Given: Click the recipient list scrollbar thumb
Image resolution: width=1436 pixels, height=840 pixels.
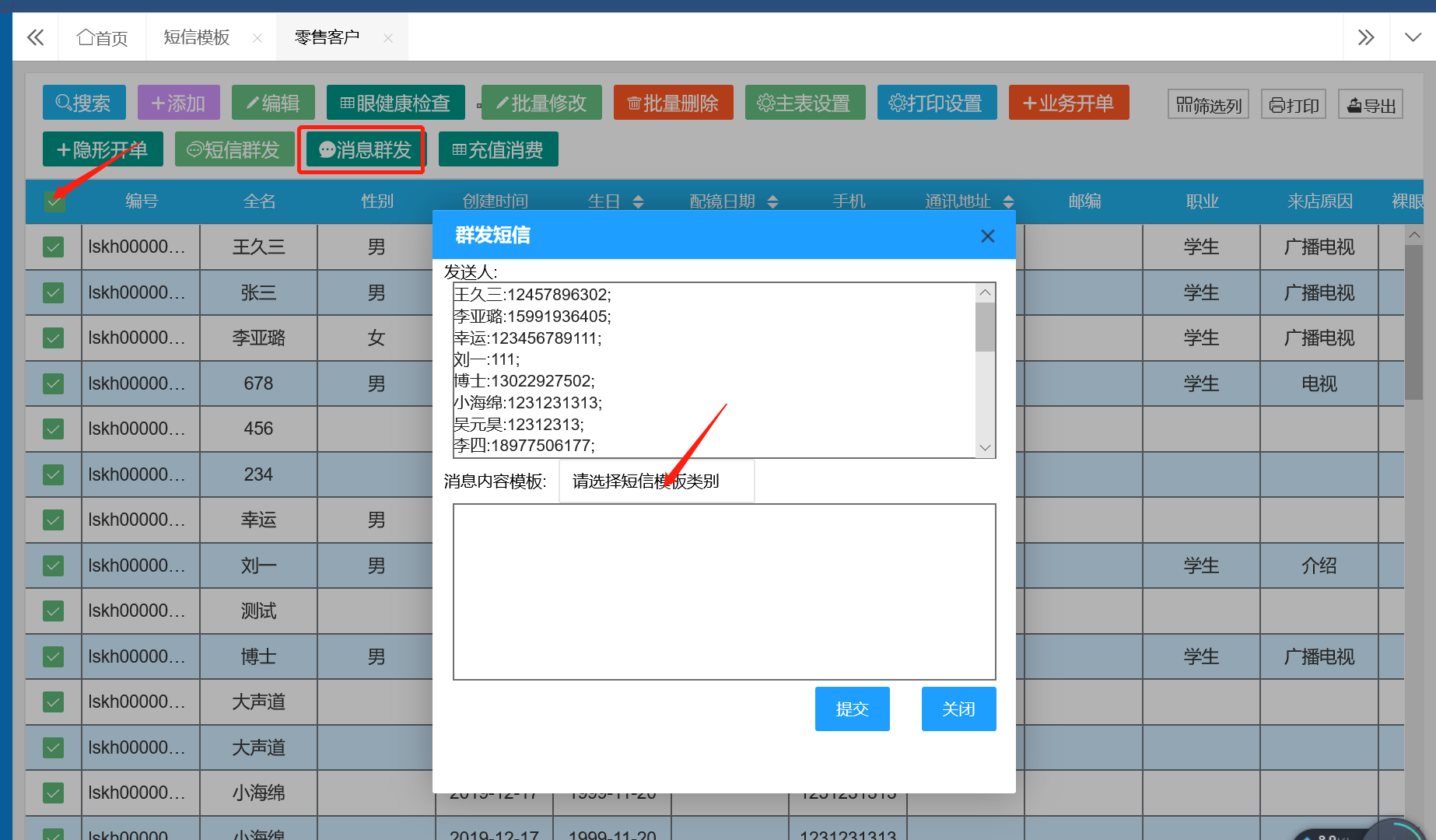Looking at the screenshot, I should pos(985,327).
